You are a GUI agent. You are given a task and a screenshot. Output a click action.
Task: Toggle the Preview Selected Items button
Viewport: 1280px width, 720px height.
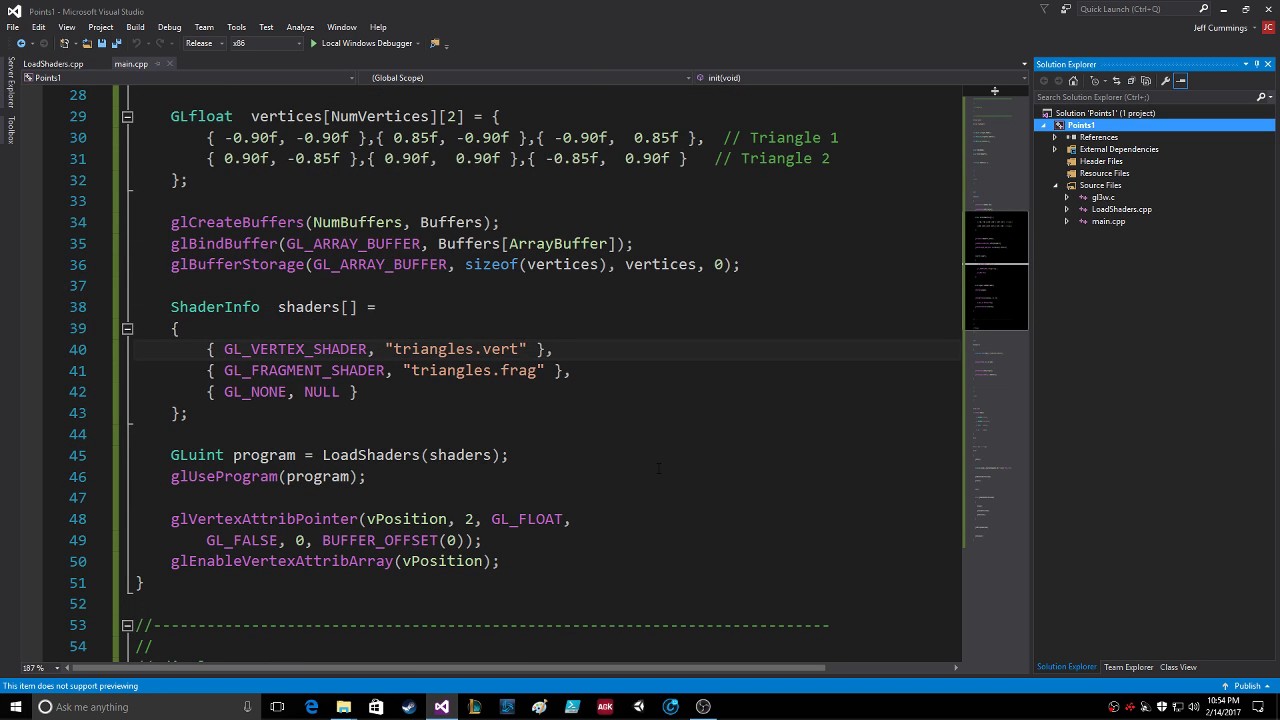(1180, 81)
